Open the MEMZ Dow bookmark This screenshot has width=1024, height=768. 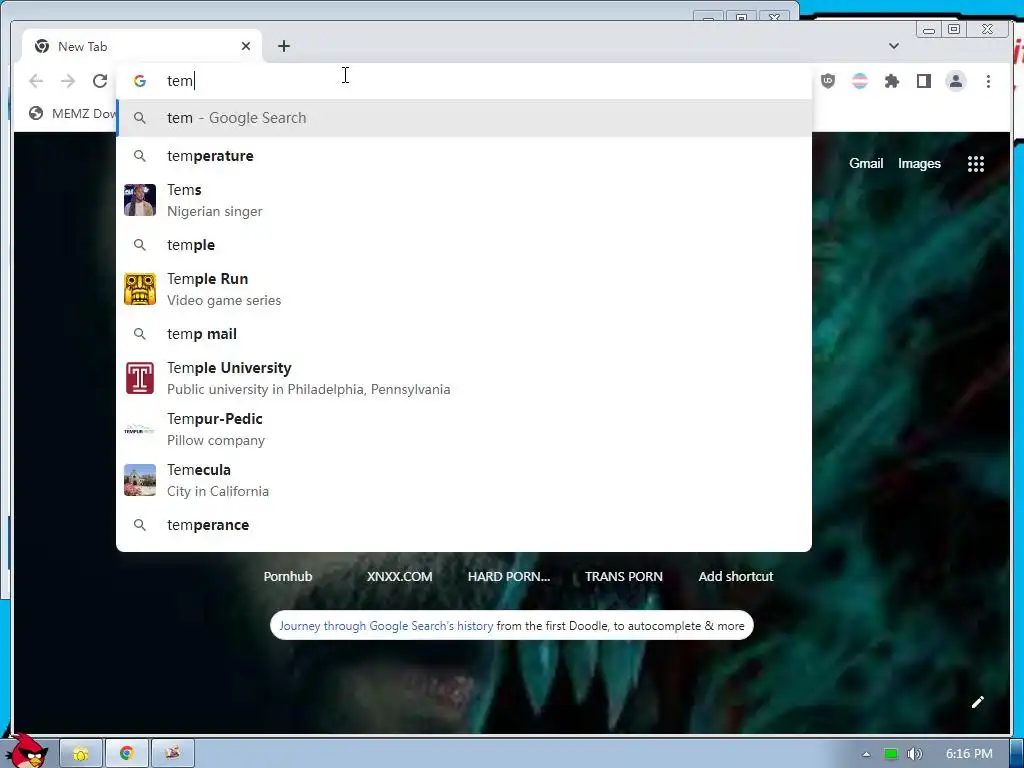click(72, 114)
